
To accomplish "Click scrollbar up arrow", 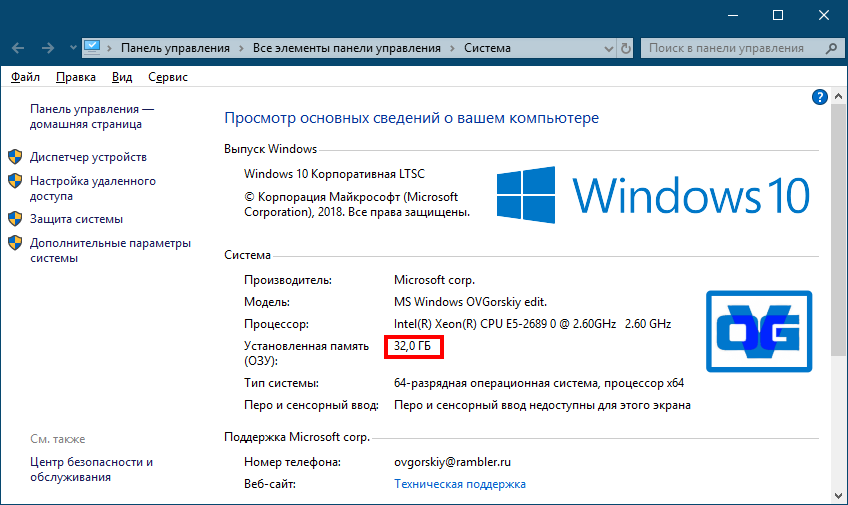I will tap(838, 97).
